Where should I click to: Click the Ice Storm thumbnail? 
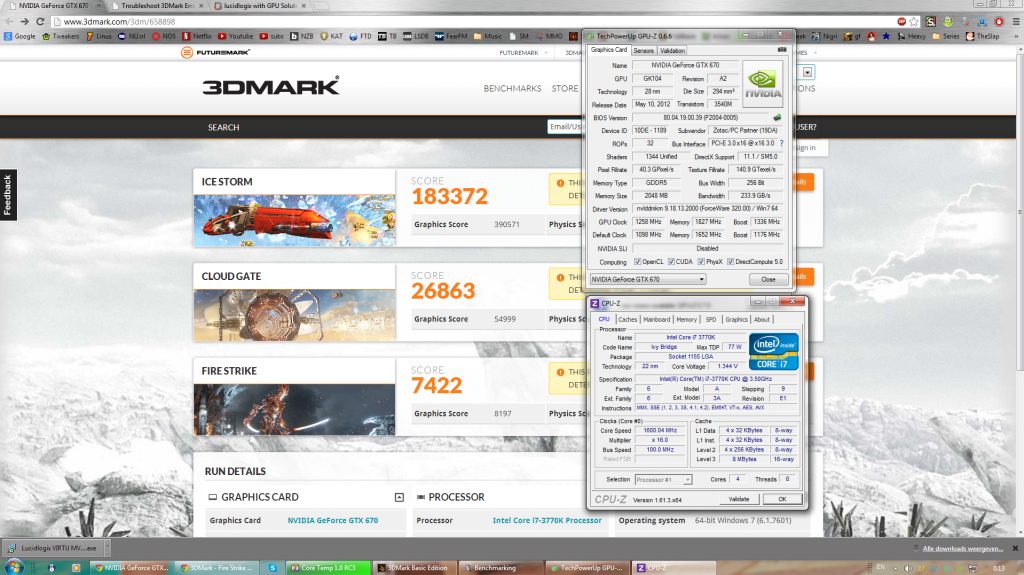click(x=294, y=220)
